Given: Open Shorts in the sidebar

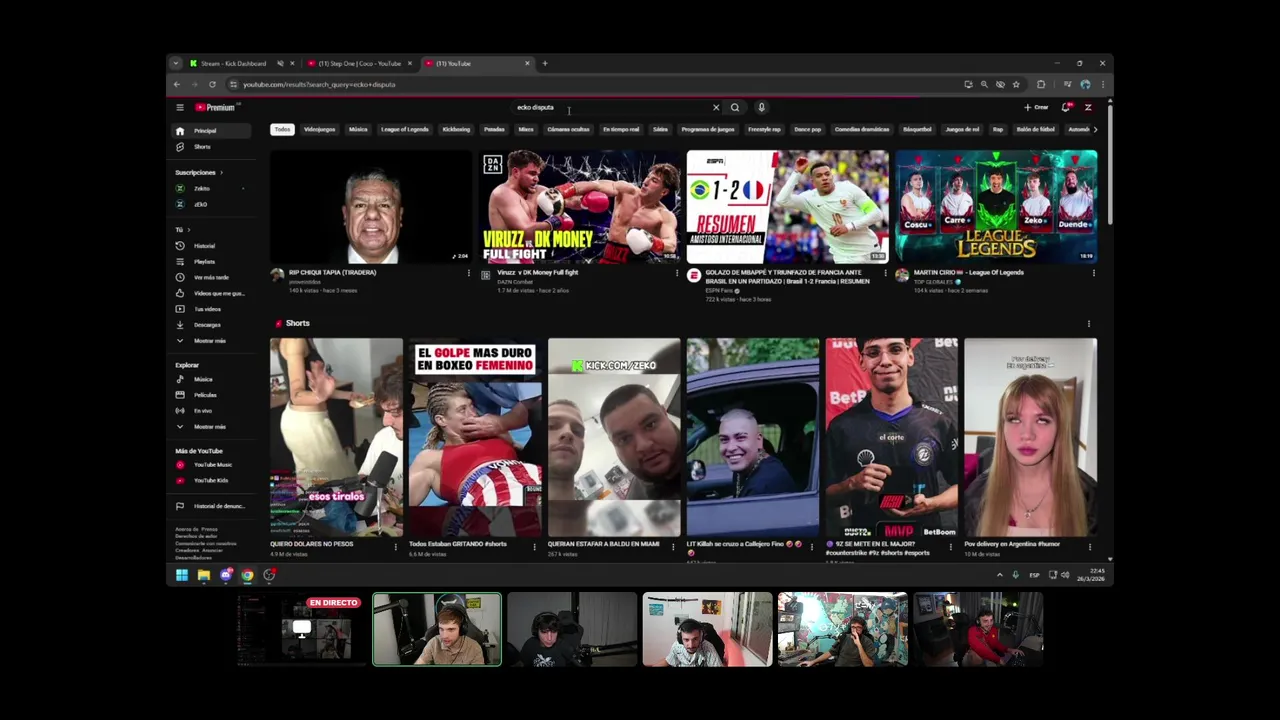Looking at the screenshot, I should coord(212,147).
